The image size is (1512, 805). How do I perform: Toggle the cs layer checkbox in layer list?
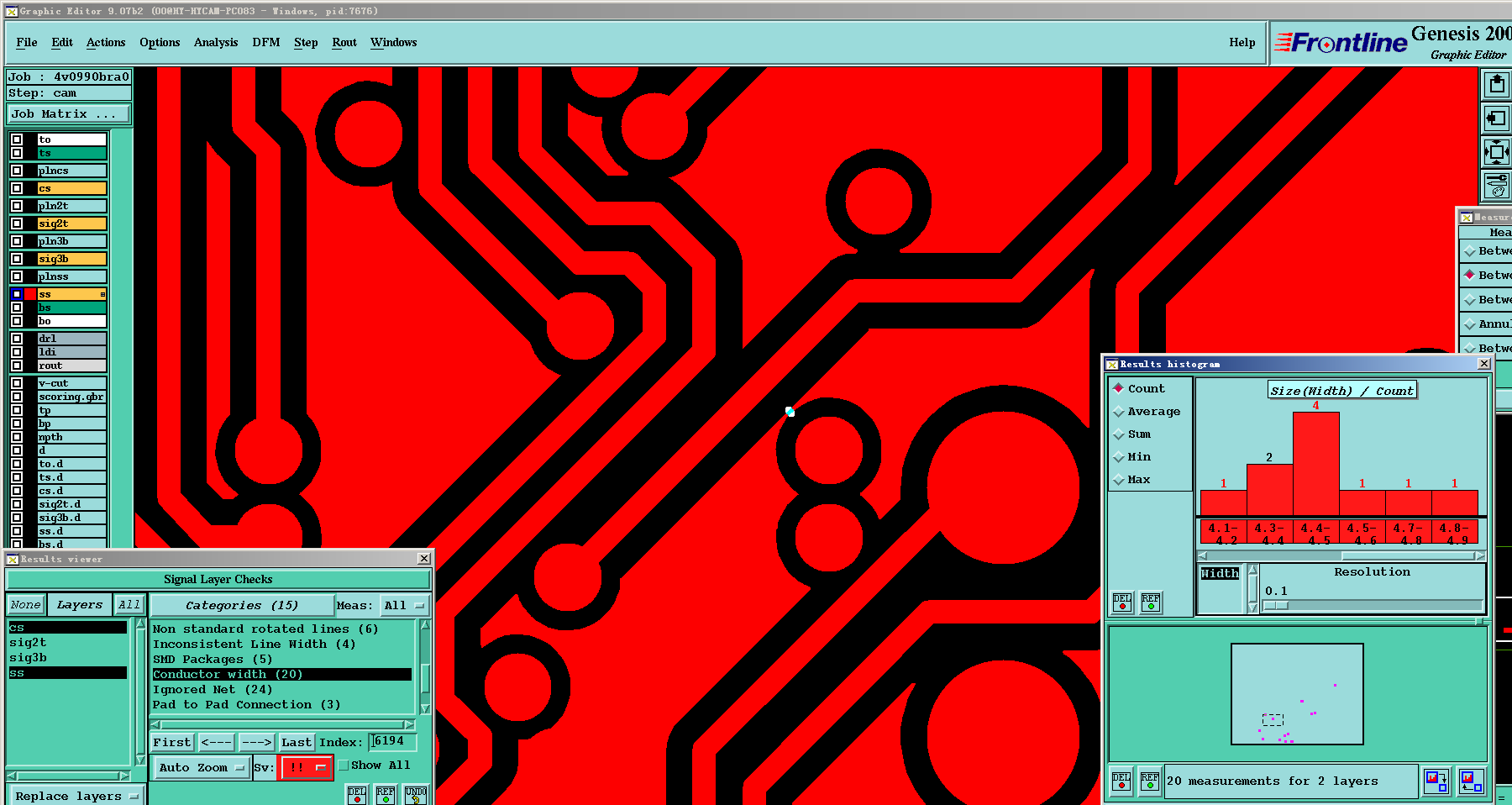17,188
